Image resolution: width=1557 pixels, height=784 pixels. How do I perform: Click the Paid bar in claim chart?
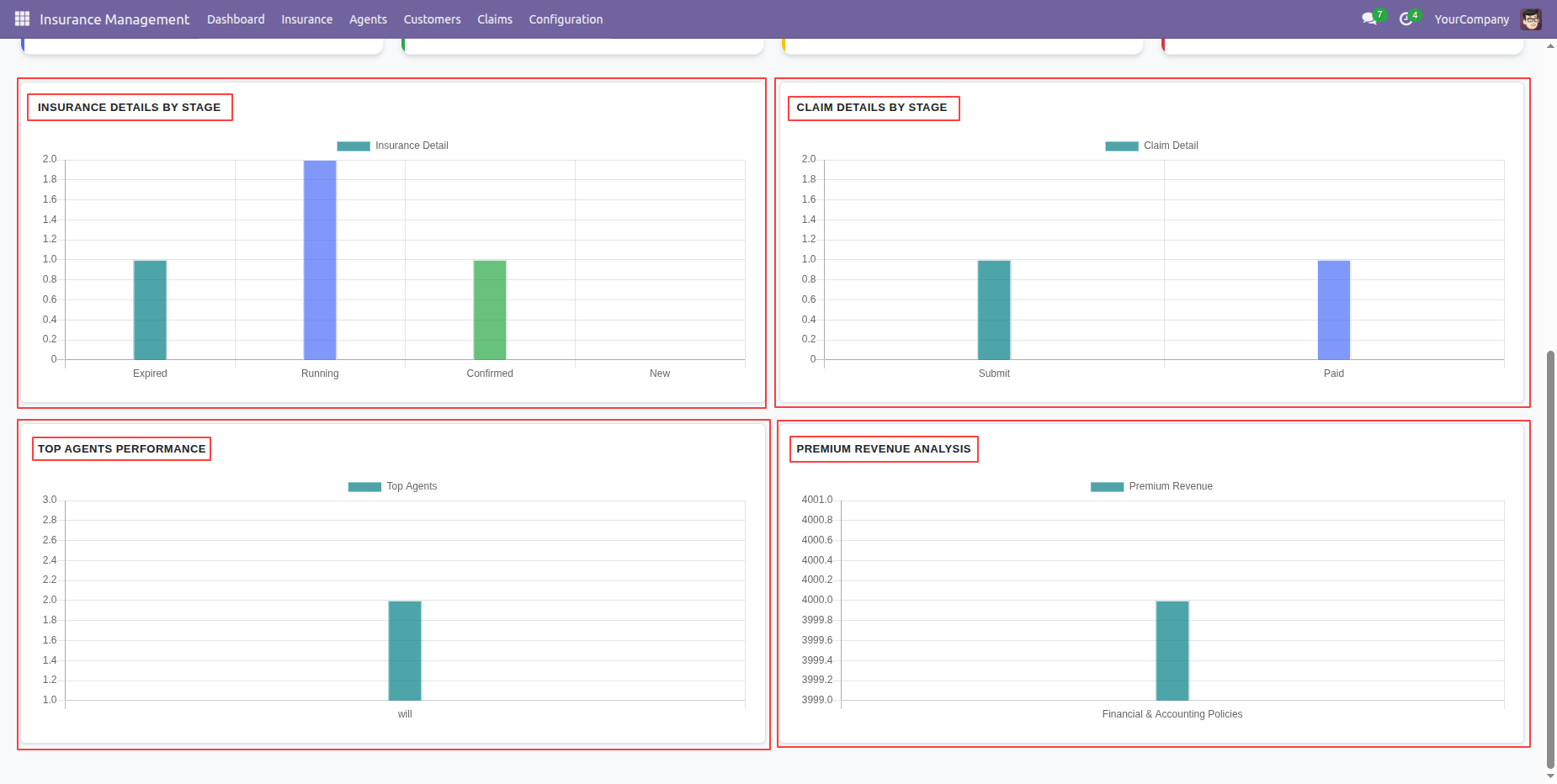[1334, 310]
